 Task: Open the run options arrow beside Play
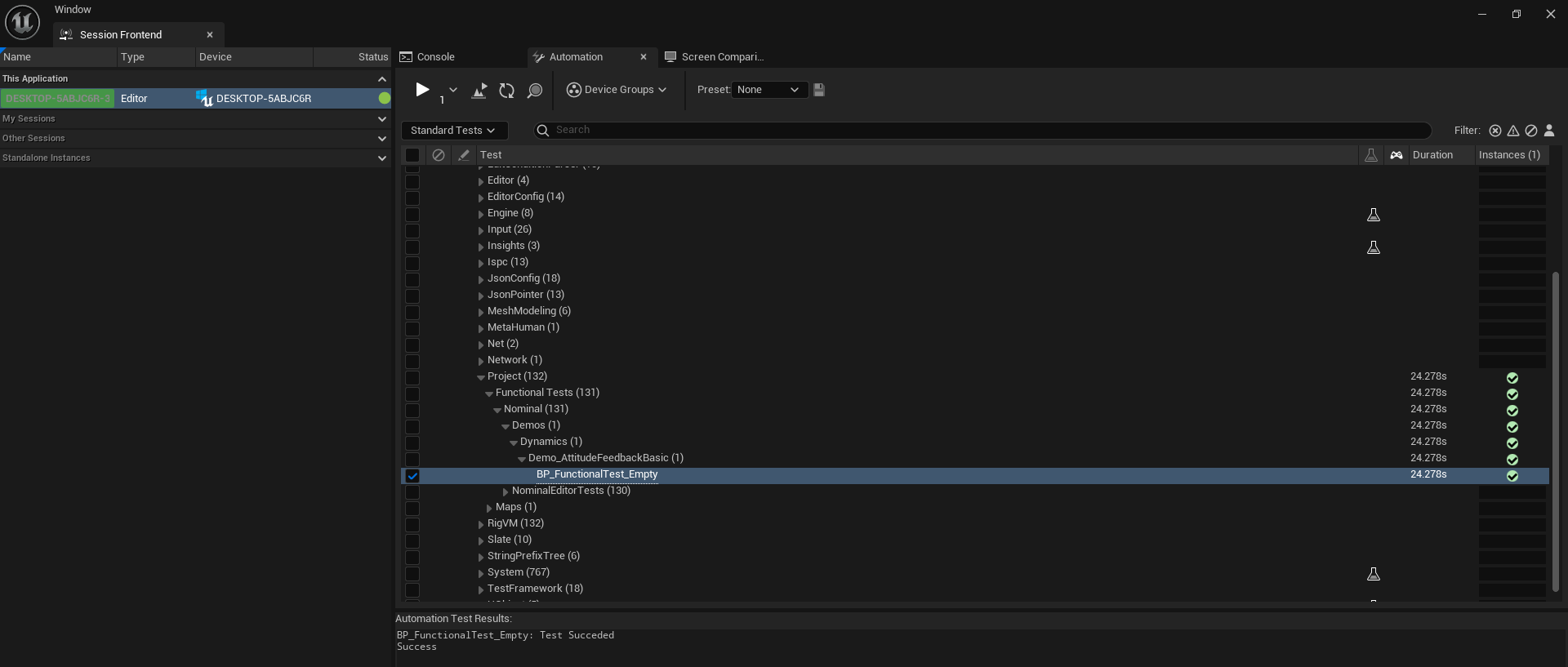pyautogui.click(x=453, y=90)
